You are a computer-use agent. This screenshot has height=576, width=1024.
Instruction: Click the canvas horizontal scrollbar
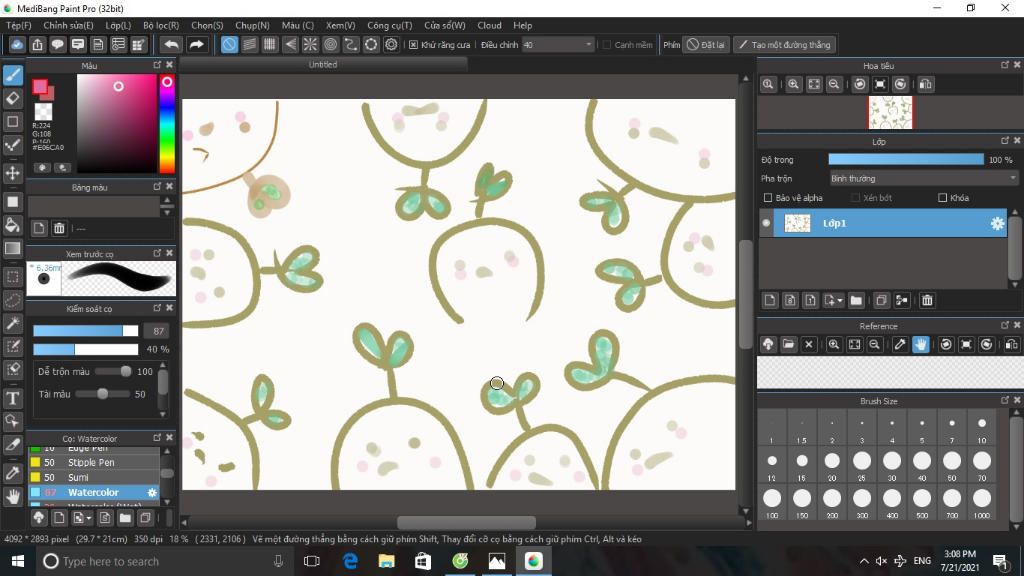click(x=466, y=522)
